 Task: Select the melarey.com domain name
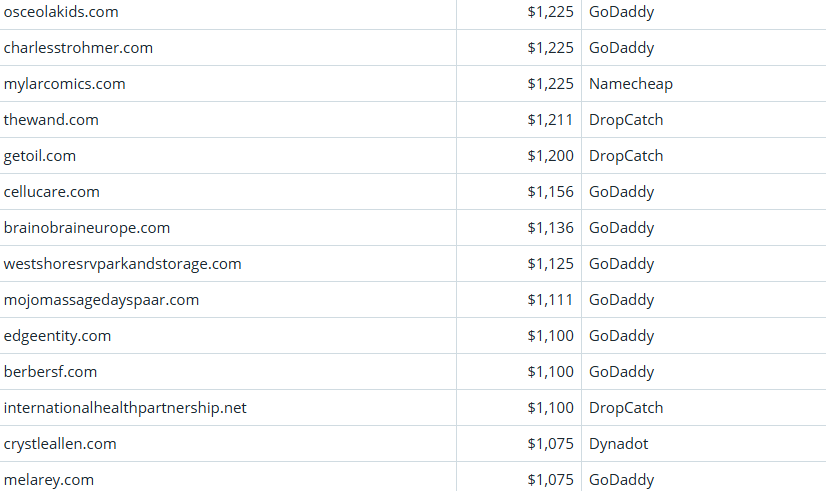[49, 480]
